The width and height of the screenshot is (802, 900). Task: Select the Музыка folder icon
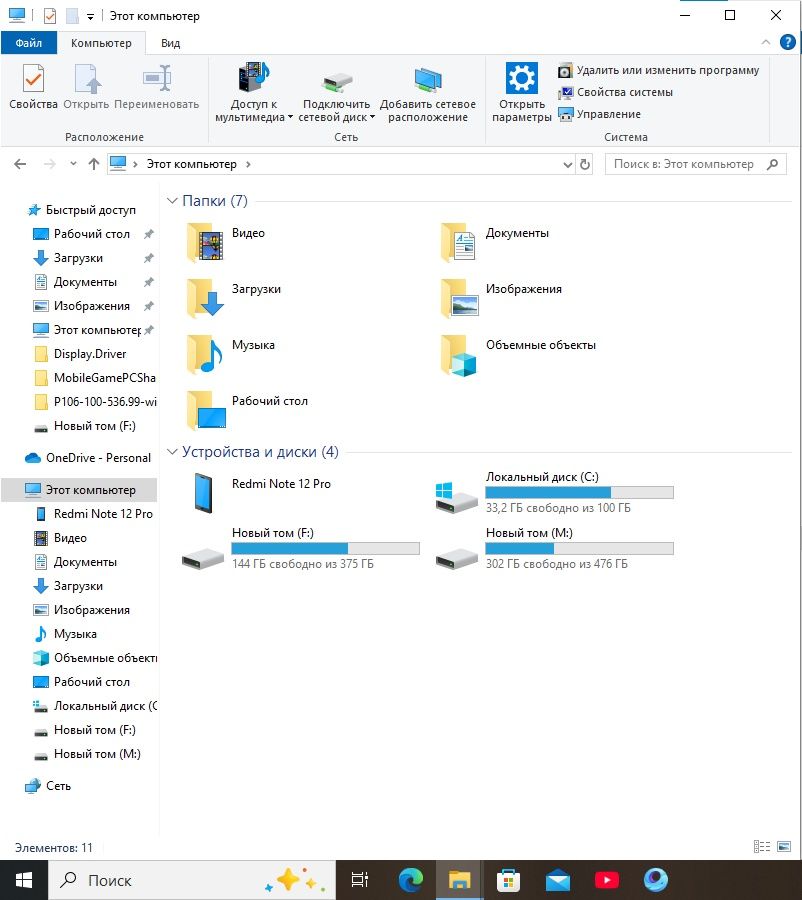click(206, 354)
